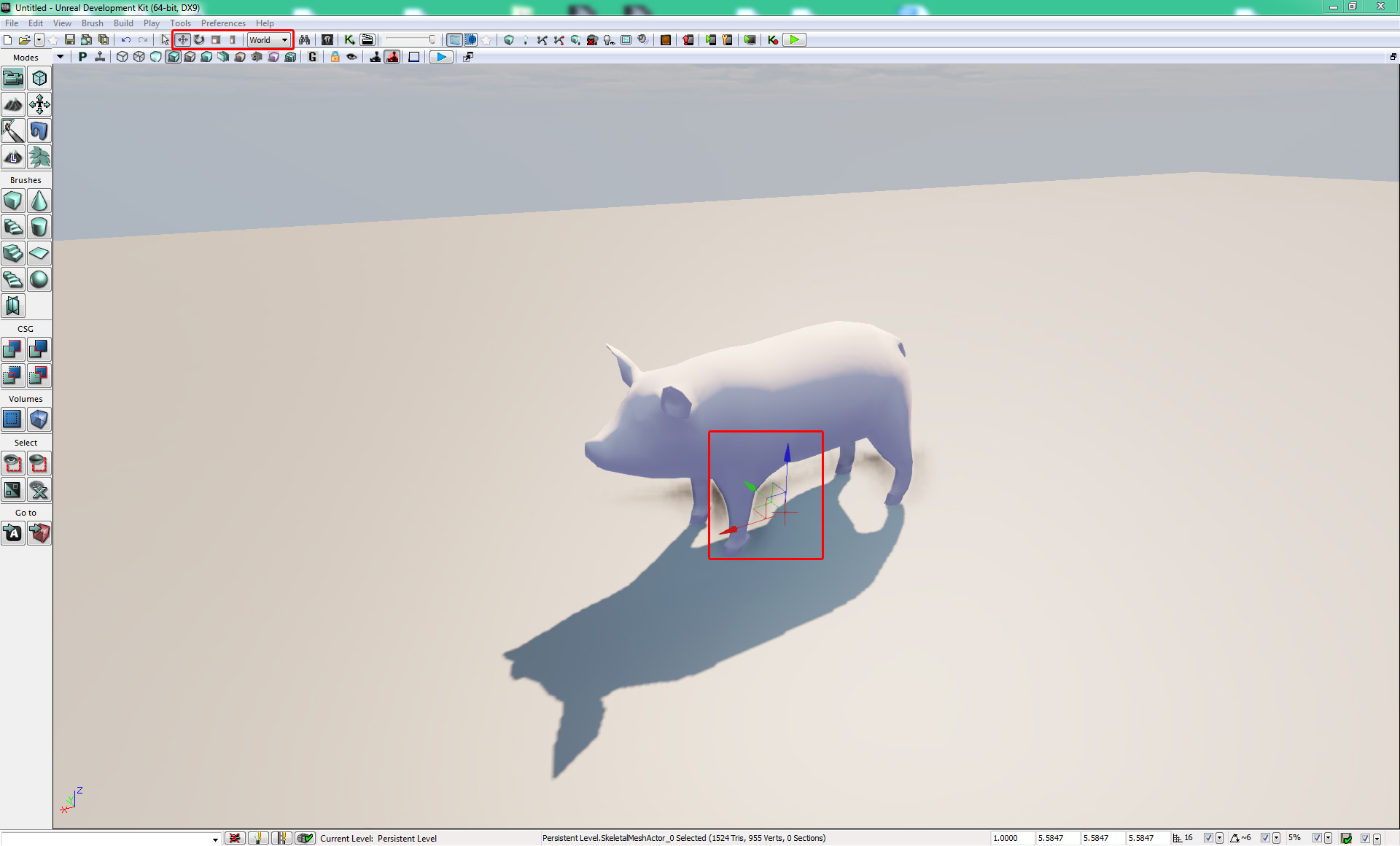Image resolution: width=1400 pixels, height=846 pixels.
Task: Open the World coordinate system dropdown
Action: click(x=269, y=40)
